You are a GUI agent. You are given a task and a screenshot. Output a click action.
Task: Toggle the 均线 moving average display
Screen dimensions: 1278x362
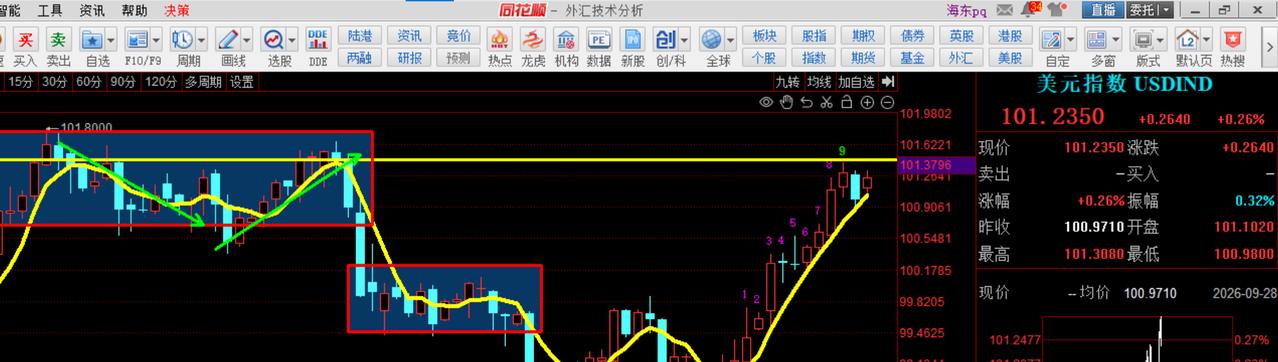coord(820,82)
